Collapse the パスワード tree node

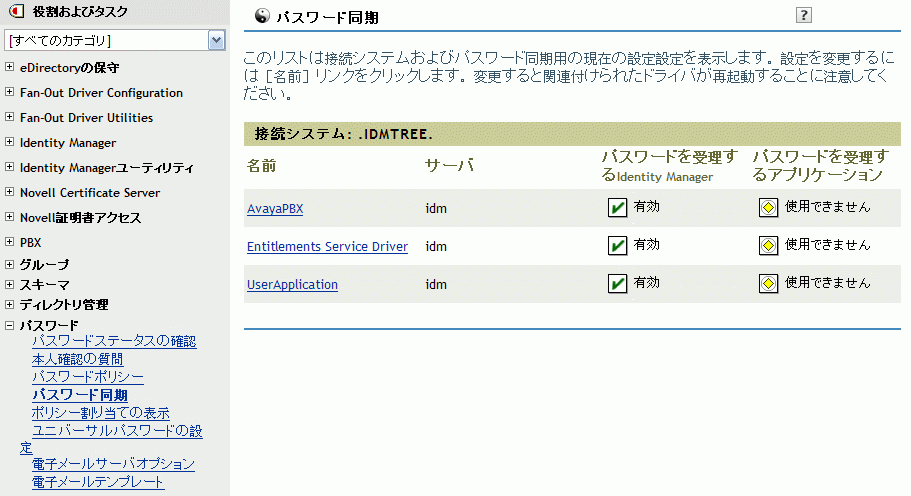tap(9, 325)
